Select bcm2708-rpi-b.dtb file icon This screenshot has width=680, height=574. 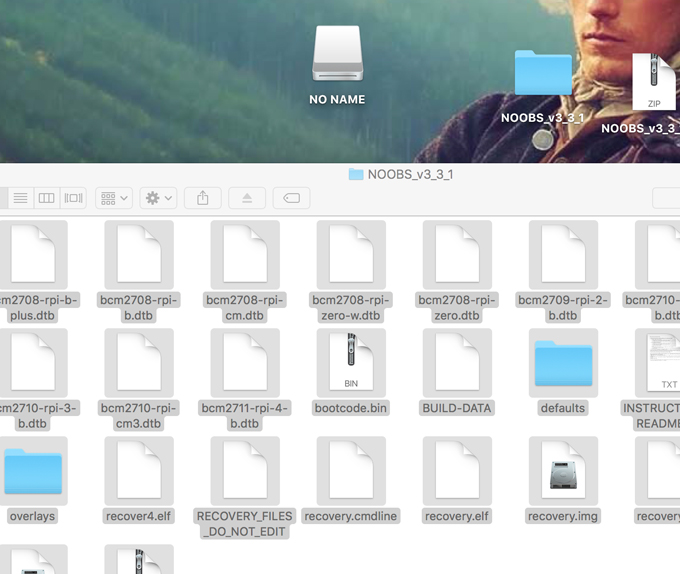(139, 254)
